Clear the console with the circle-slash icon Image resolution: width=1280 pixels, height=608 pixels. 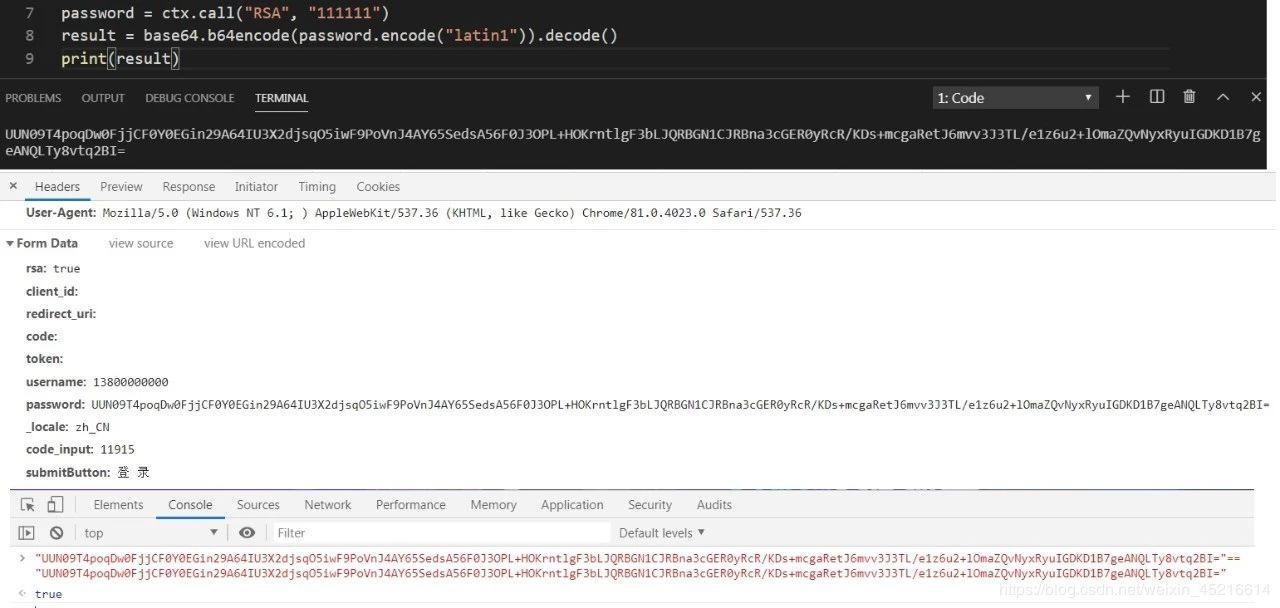[56, 532]
